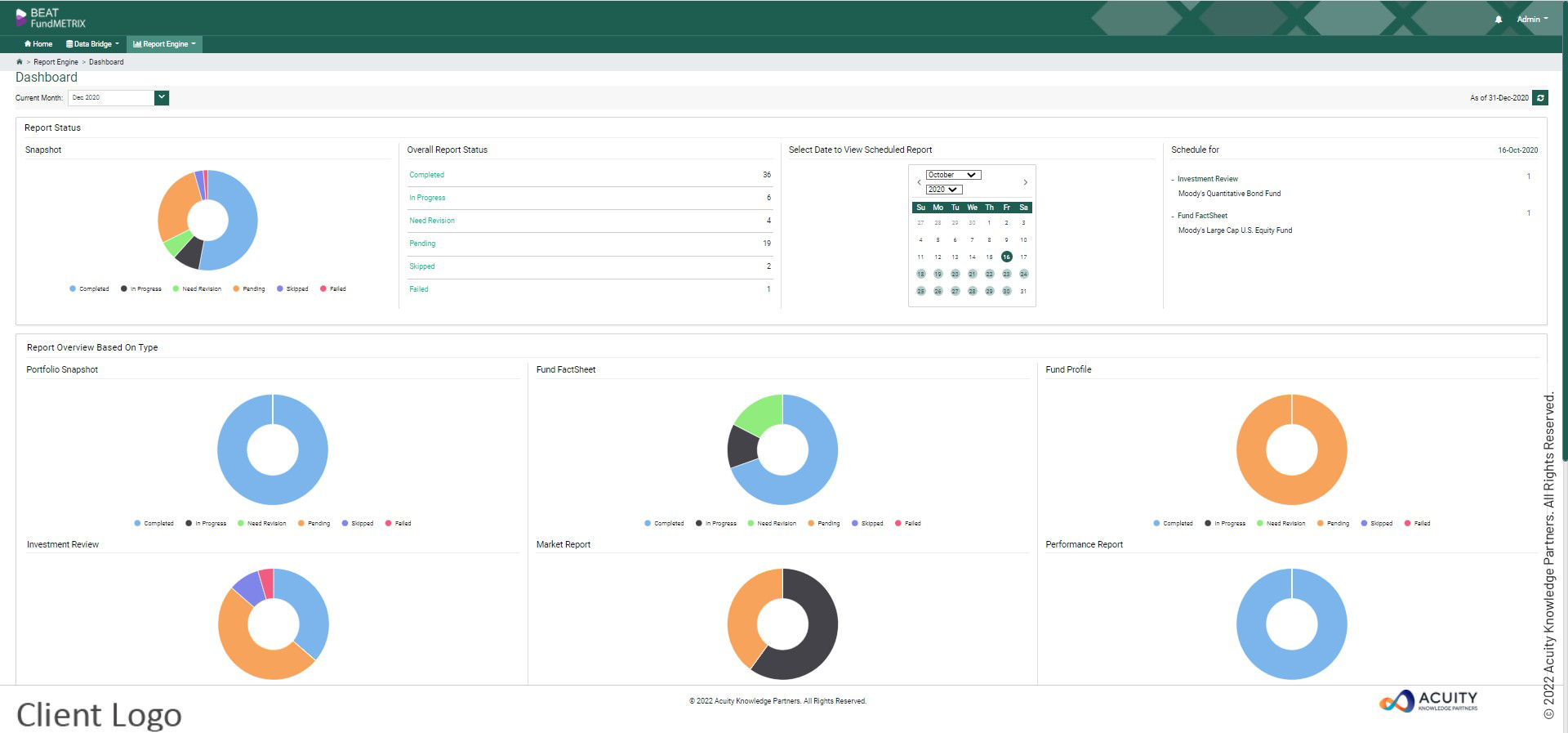The height and width of the screenshot is (733, 1568).
Task: Select October 31 in the calendar
Action: [1023, 291]
